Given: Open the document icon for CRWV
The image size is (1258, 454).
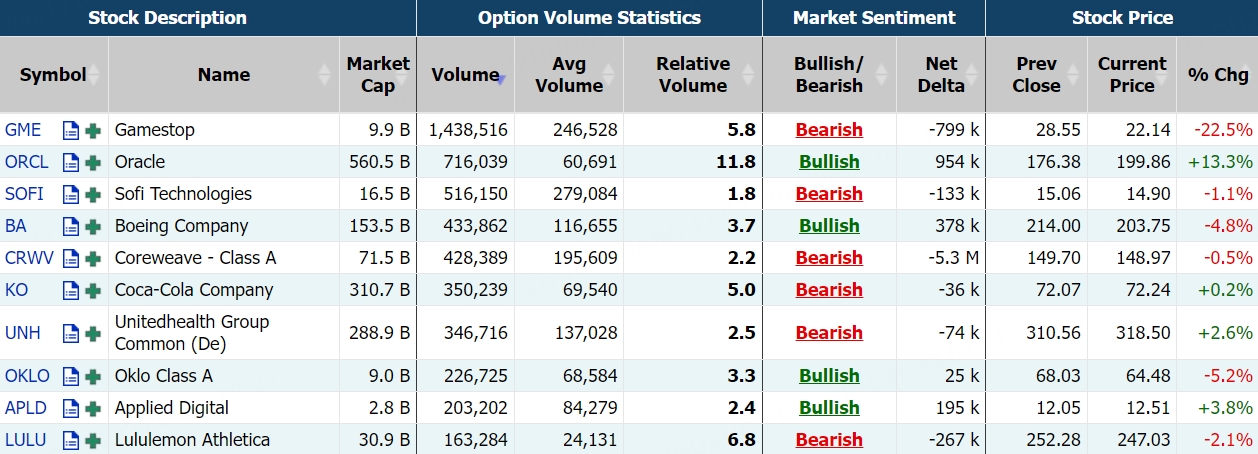Looking at the screenshot, I should pyautogui.click(x=71, y=258).
